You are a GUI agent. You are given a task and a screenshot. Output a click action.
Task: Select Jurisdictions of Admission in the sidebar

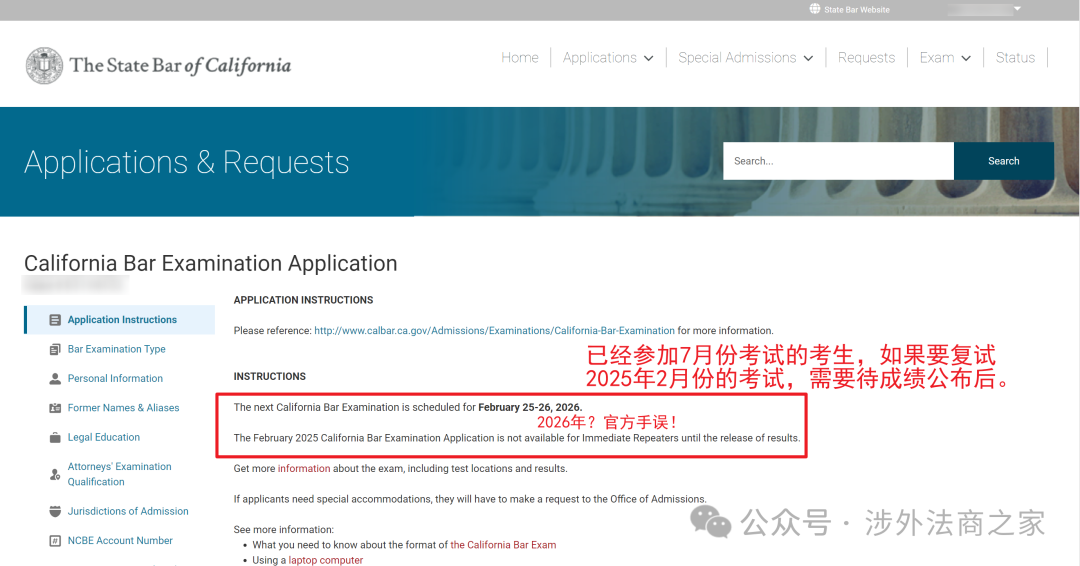pos(127,511)
